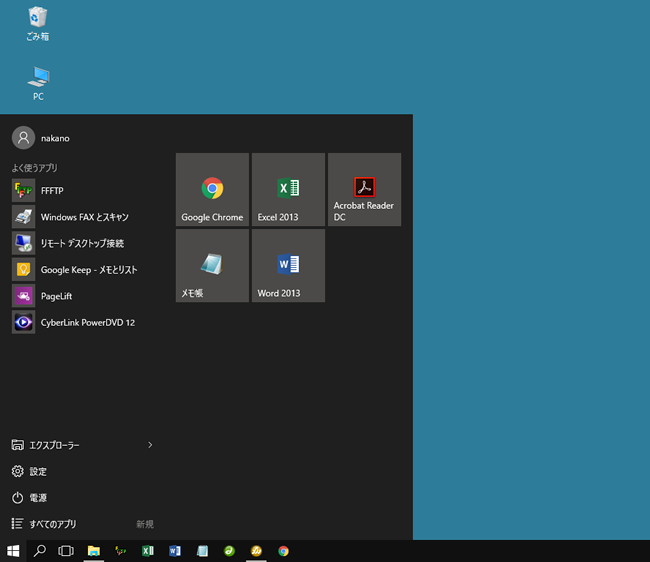Image resolution: width=650 pixels, height=562 pixels.
Task: Expand the Explorer jump list arrow
Action: coord(150,444)
